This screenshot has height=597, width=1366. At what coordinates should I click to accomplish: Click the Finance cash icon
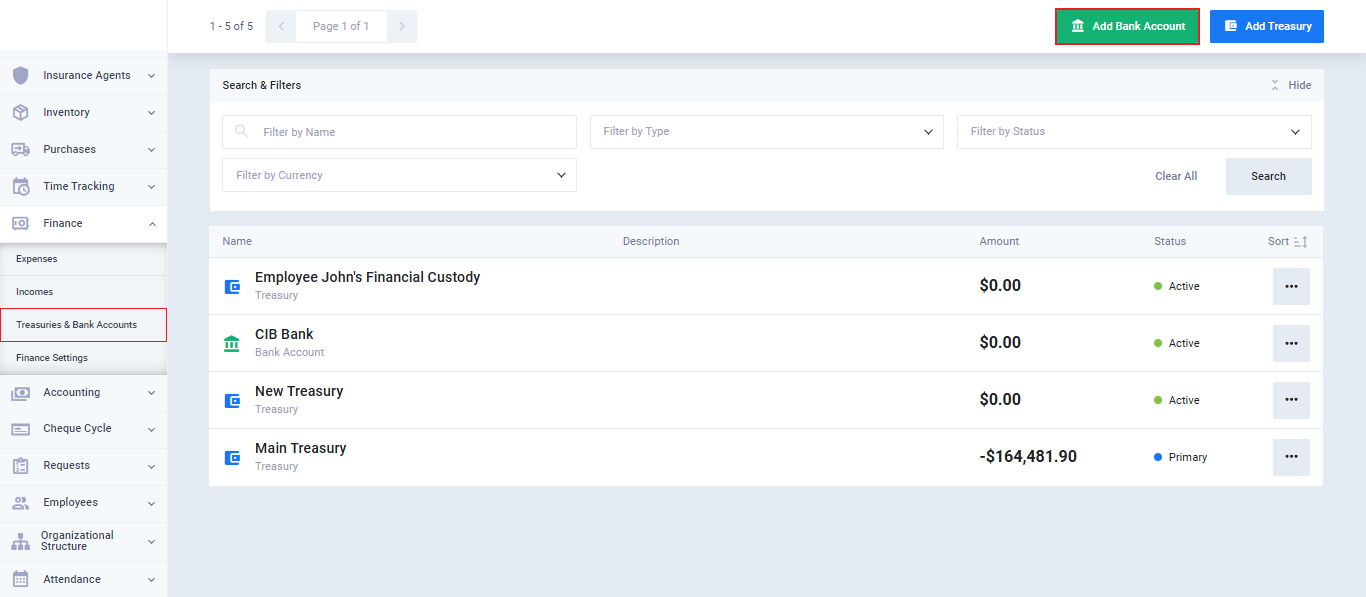pyautogui.click(x=20, y=223)
